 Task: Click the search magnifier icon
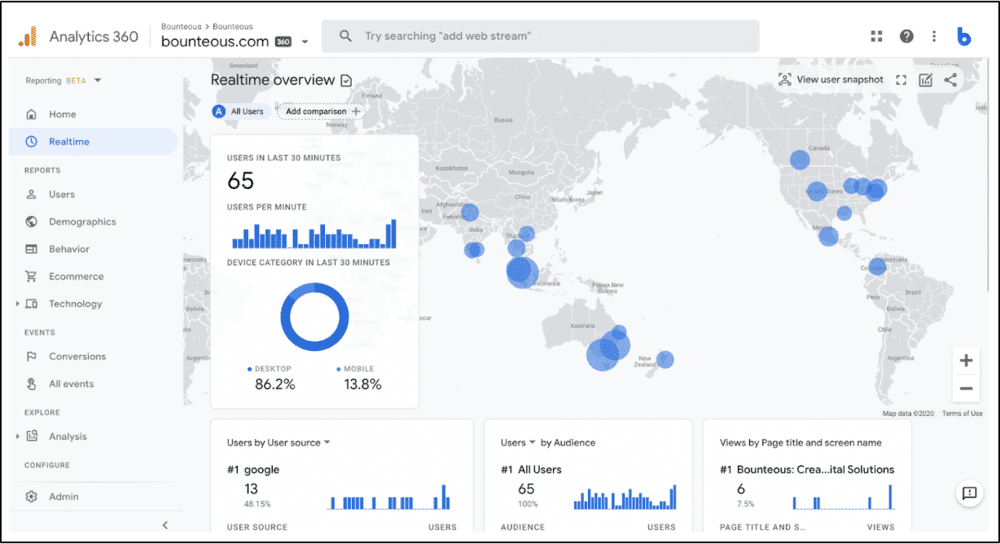[345, 36]
